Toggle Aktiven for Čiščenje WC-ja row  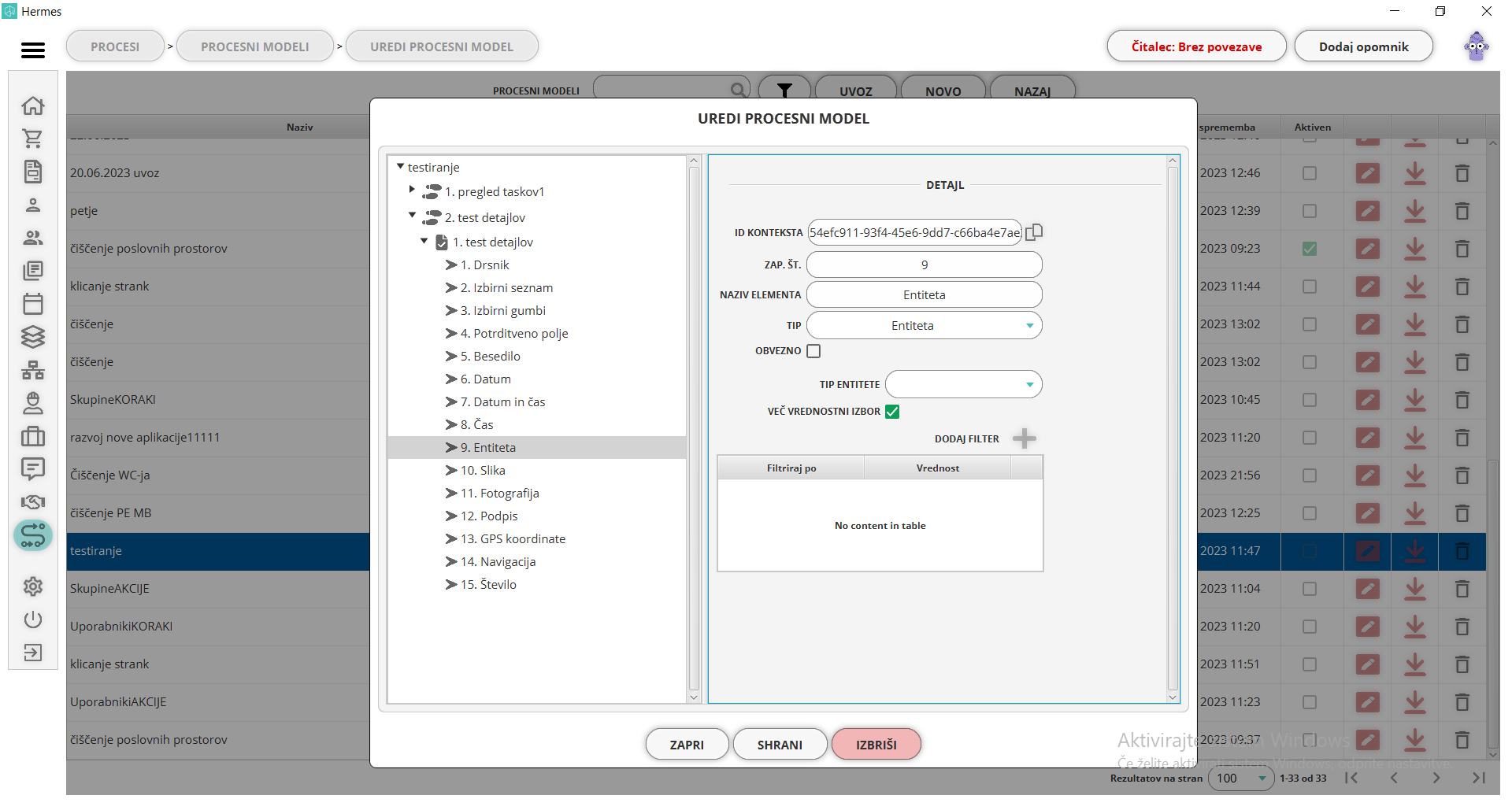tap(1310, 475)
